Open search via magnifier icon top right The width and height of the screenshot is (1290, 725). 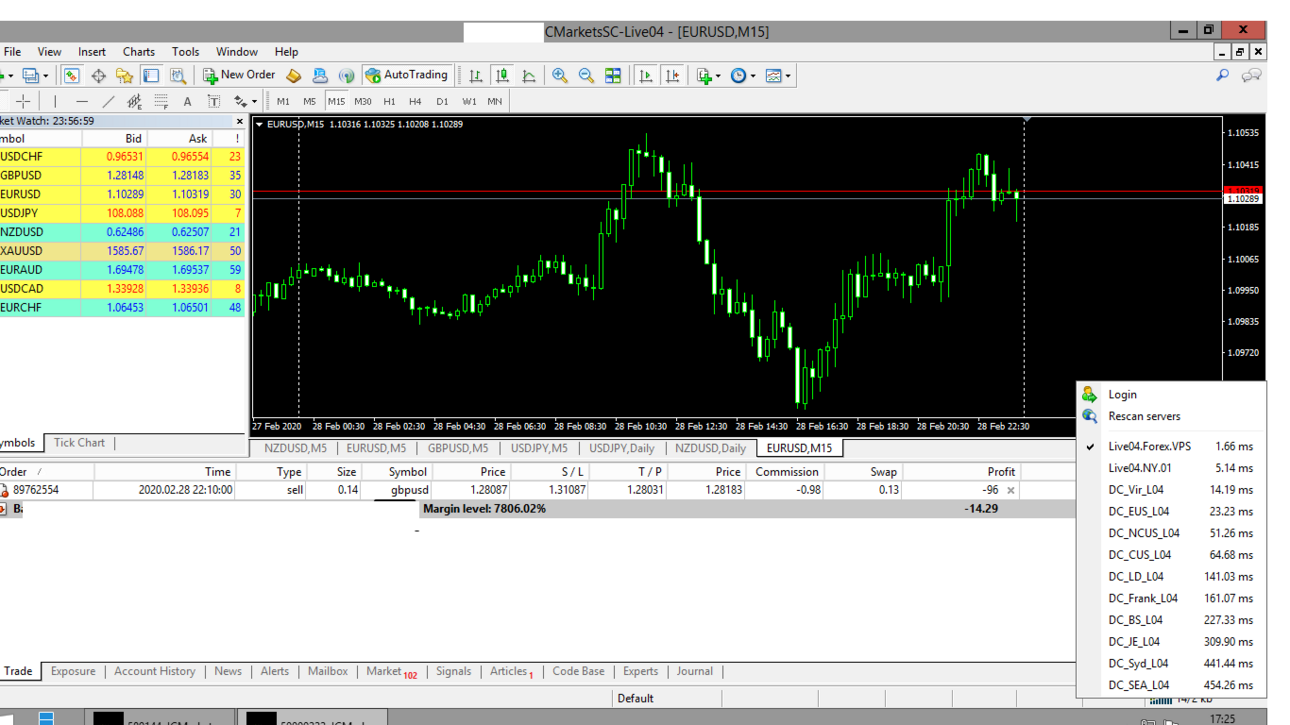(x=1222, y=75)
